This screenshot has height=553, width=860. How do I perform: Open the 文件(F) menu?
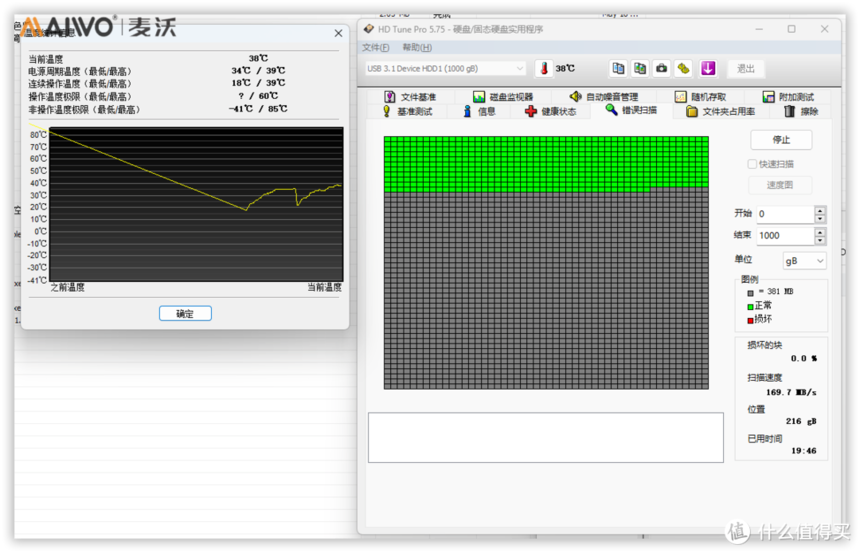click(x=376, y=48)
